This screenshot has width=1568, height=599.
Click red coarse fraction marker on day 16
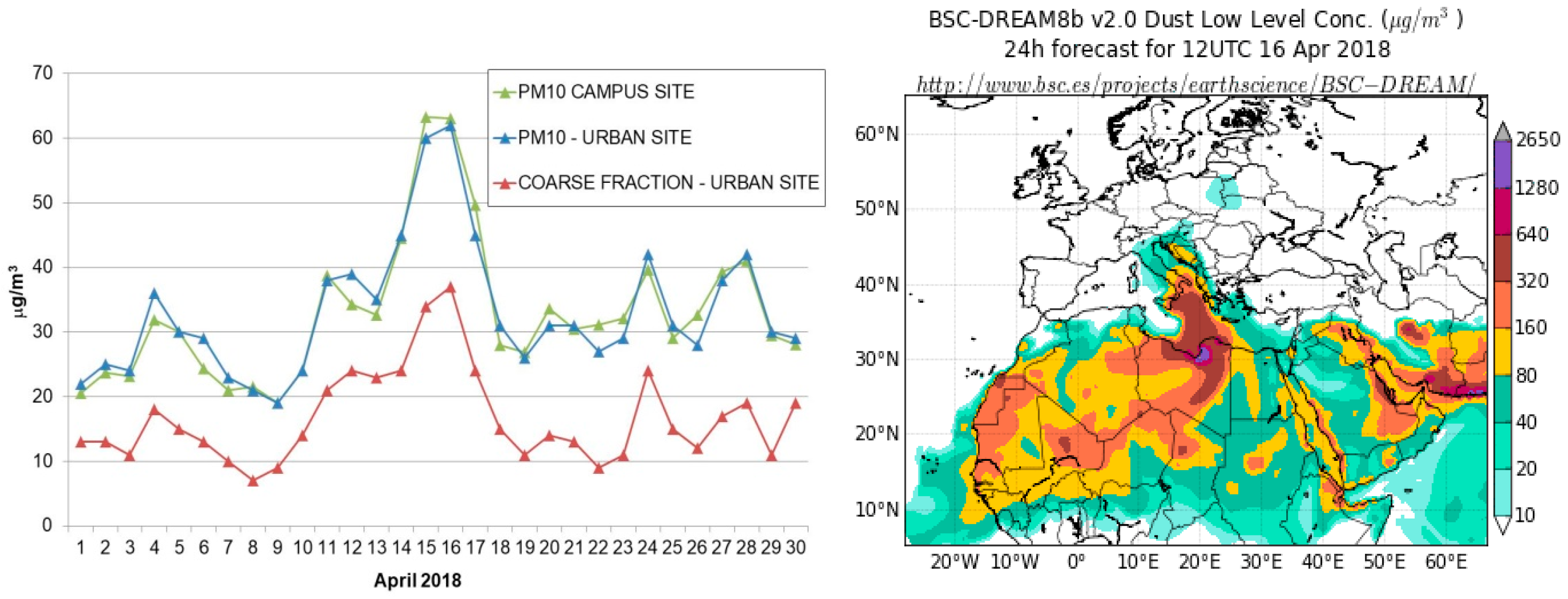[450, 287]
